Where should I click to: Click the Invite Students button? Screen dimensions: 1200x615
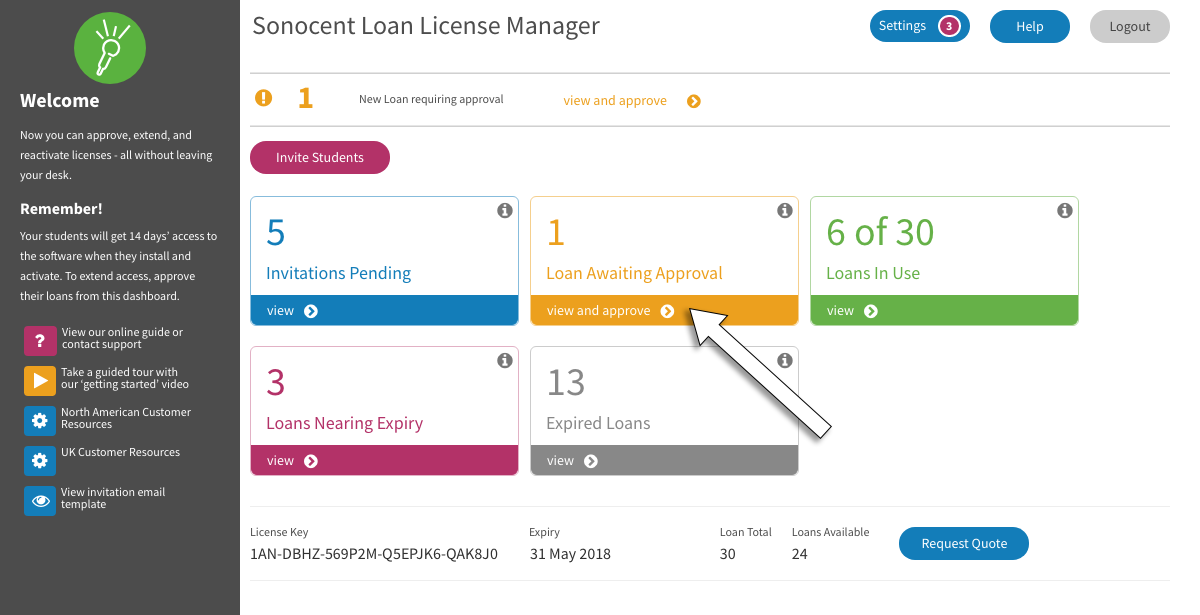[320, 157]
